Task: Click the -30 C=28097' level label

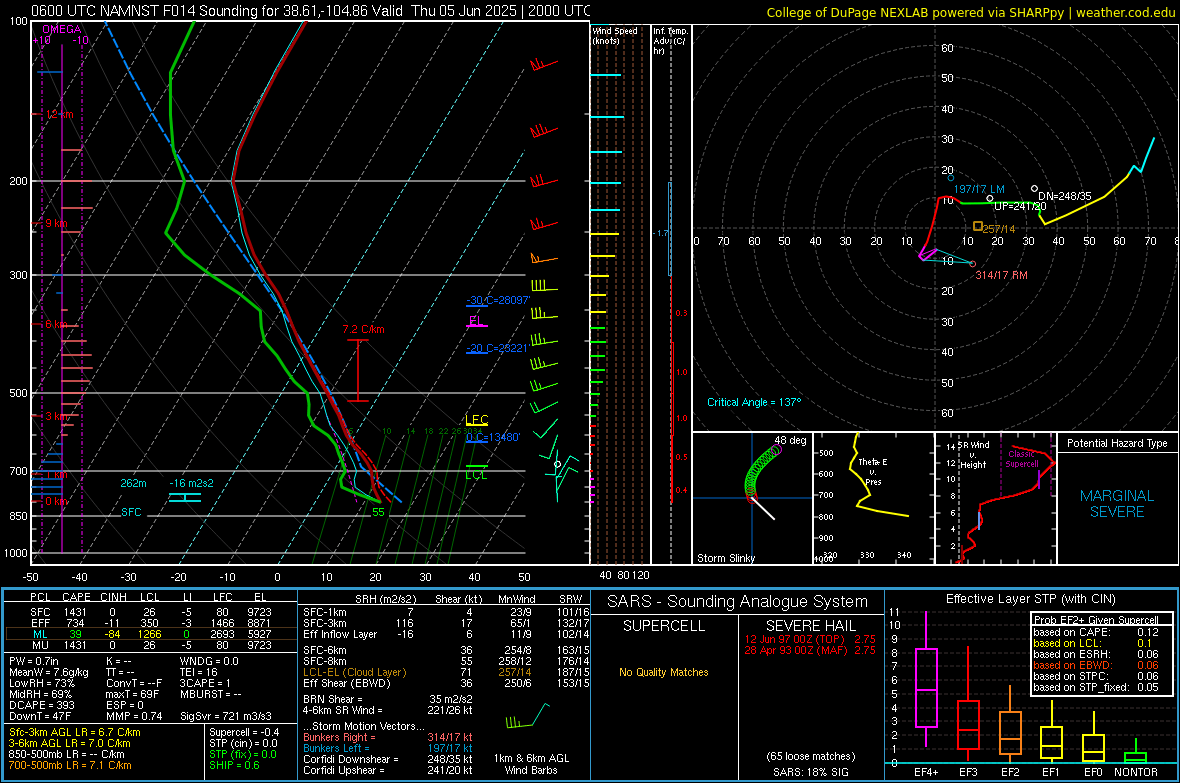Action: [x=498, y=300]
